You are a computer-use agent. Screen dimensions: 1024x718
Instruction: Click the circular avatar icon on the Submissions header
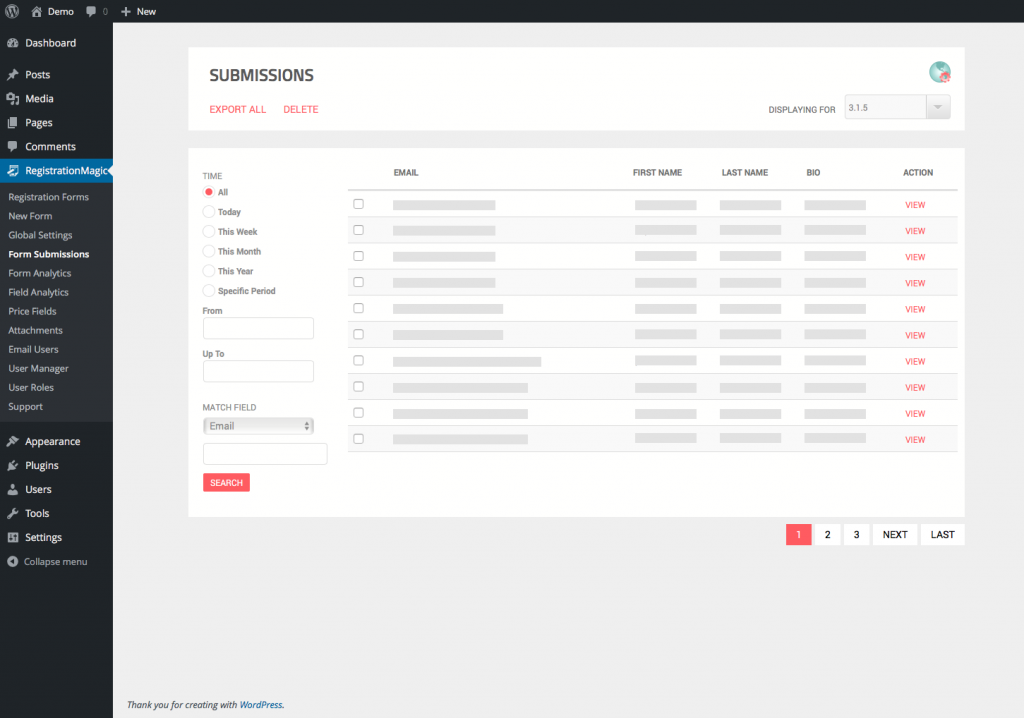(940, 72)
